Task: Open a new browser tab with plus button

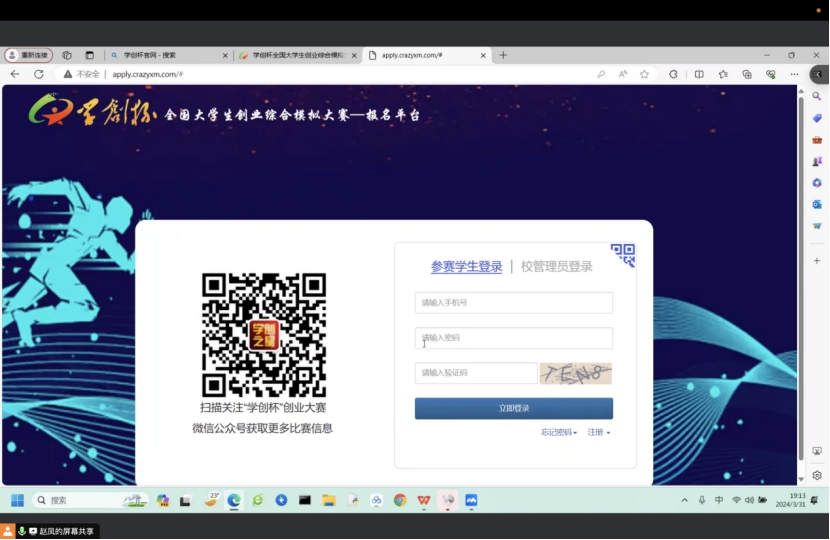Action: coord(503,55)
